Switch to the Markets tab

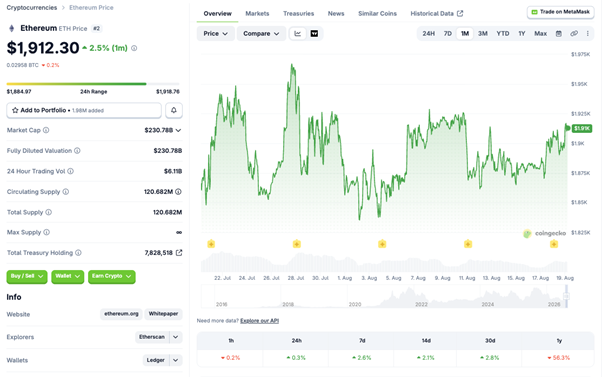[x=257, y=13]
